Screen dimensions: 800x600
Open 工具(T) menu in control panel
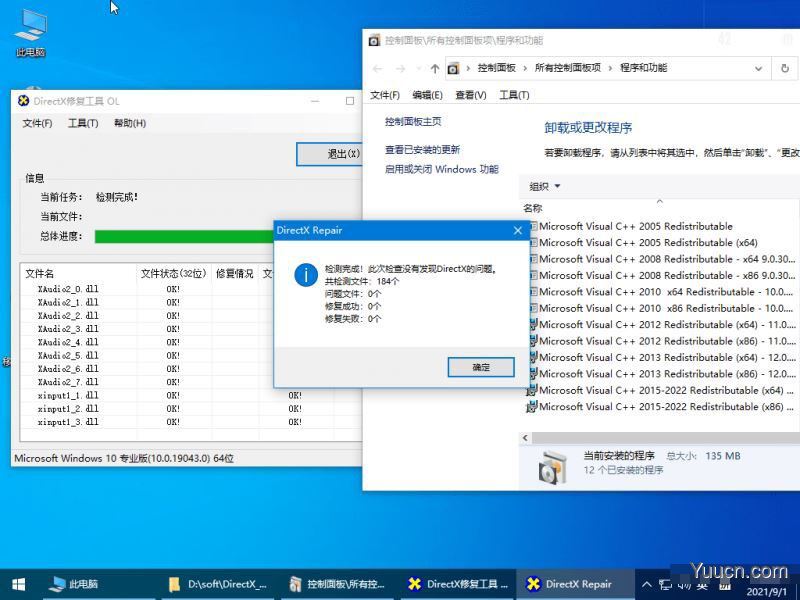coord(514,95)
